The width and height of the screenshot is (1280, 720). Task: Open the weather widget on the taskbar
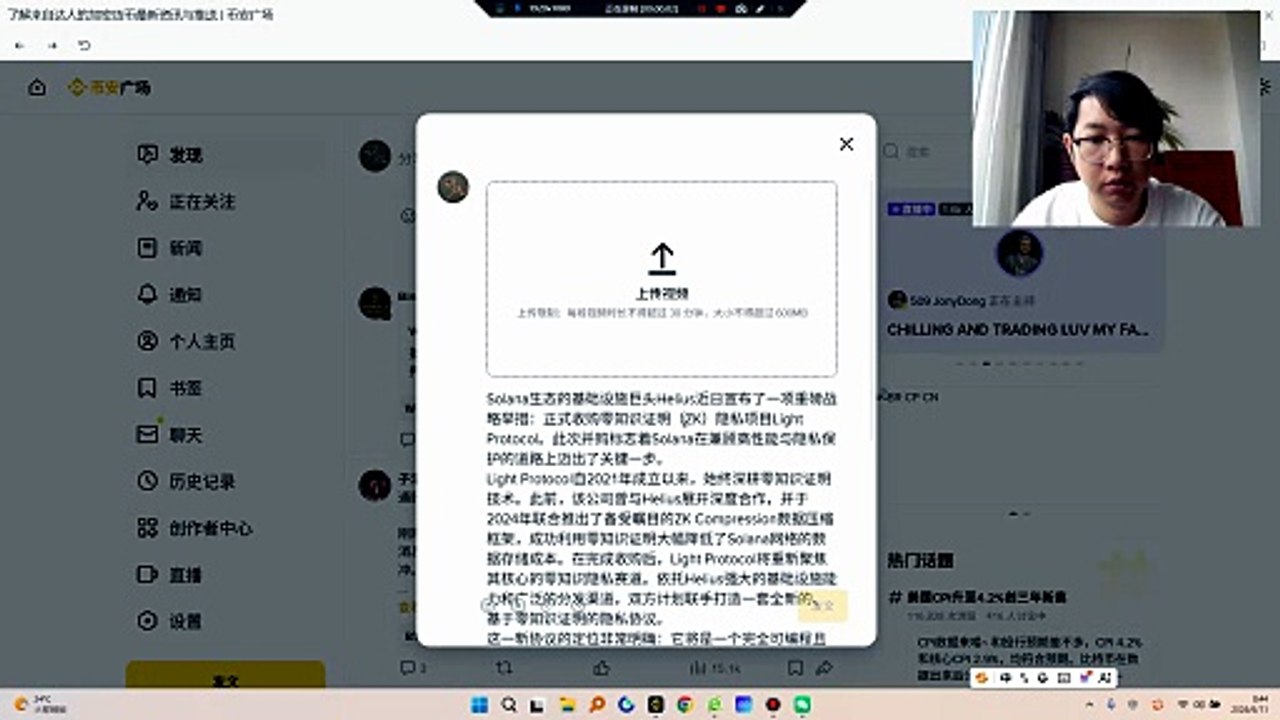(x=42, y=704)
